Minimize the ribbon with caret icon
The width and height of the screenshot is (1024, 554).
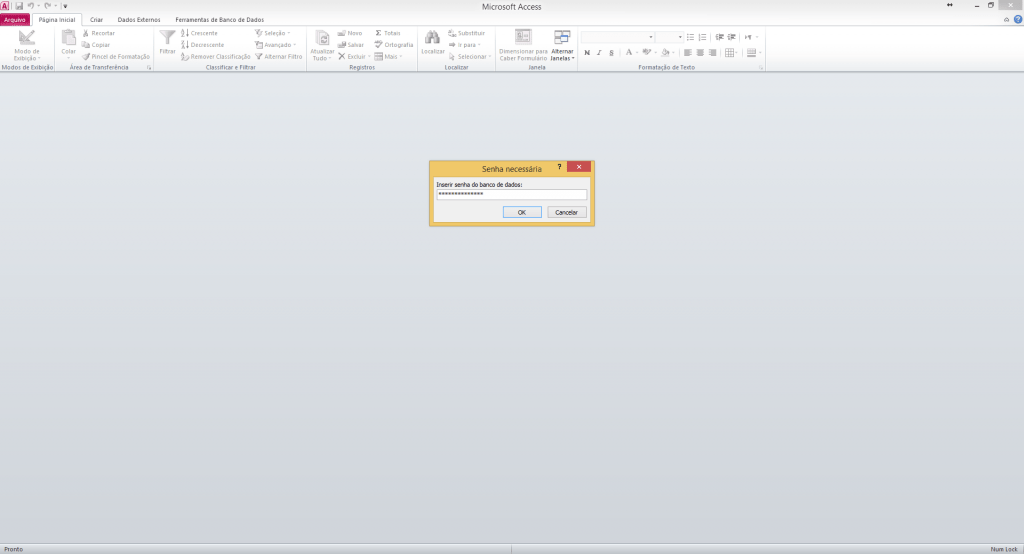1006,20
